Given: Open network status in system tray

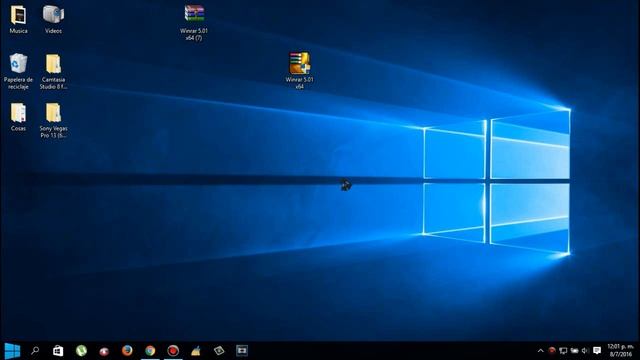Looking at the screenshot, I should pos(563,351).
